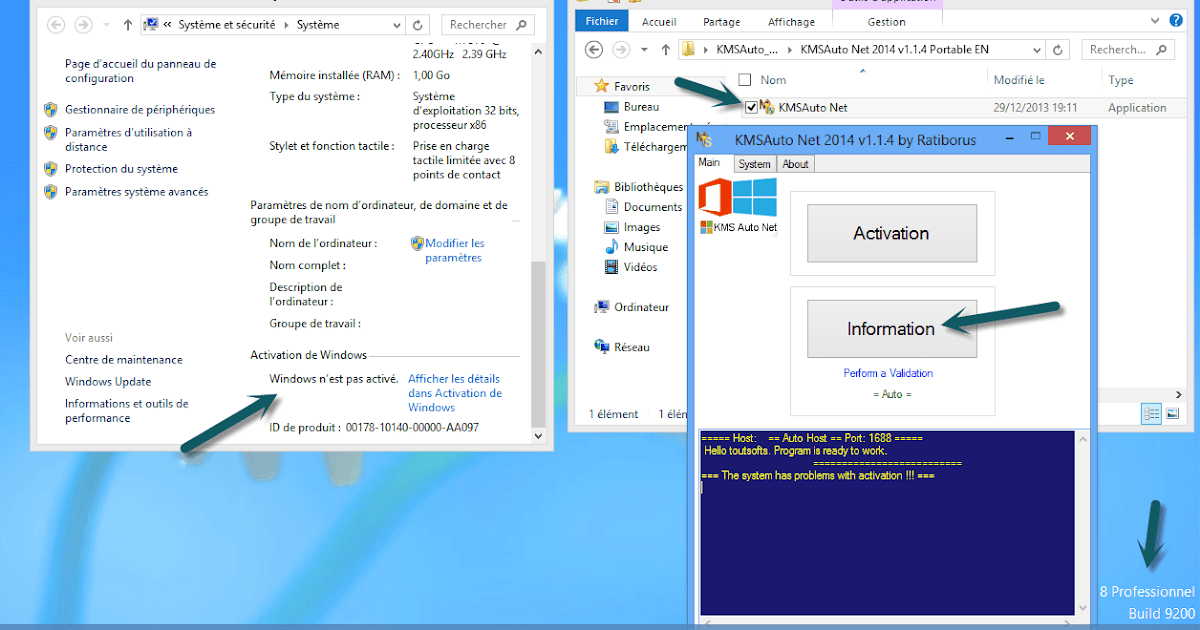Click the shield icon beside Modifier les paramètres

click(x=417, y=243)
